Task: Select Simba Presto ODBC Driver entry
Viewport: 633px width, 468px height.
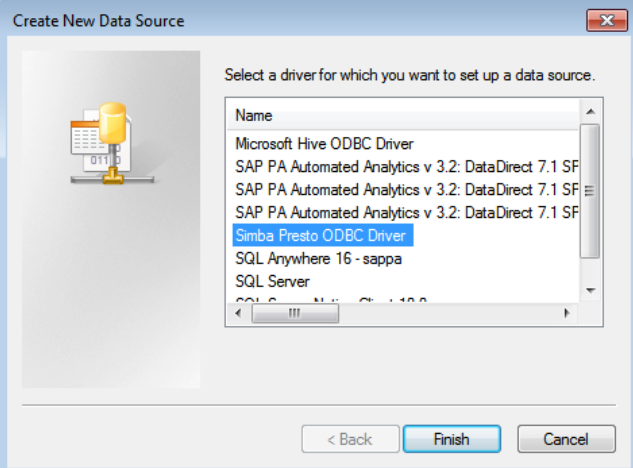Action: [323, 235]
